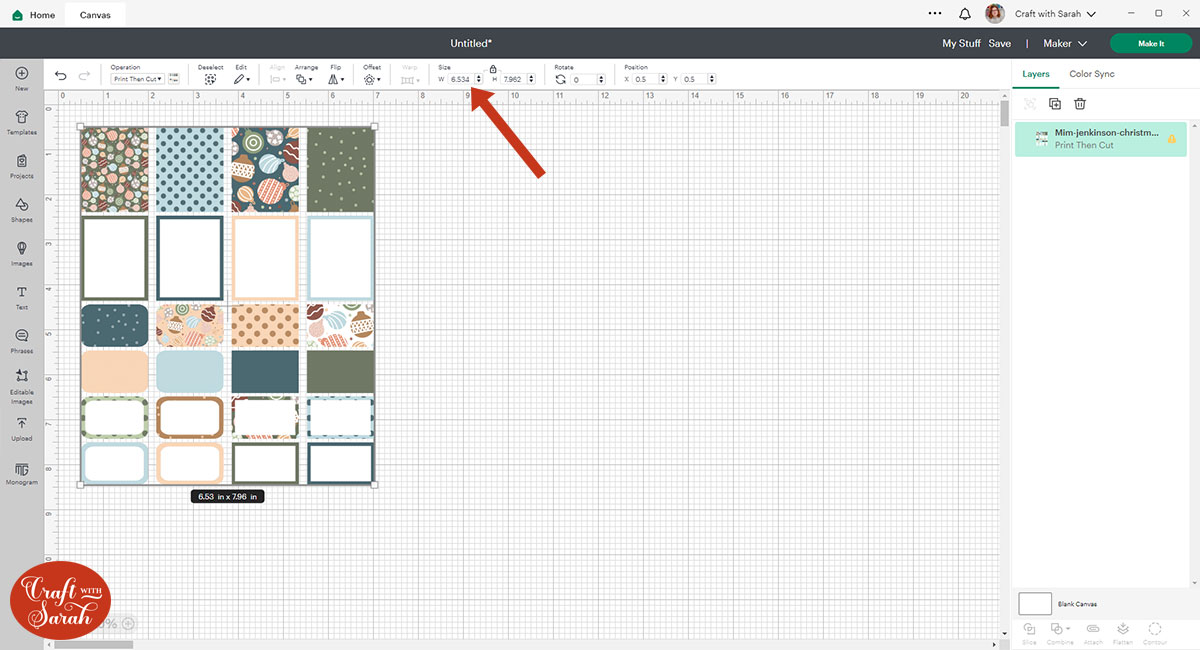
Task: Click the greyed-out group icon in Layers
Action: 1030,103
